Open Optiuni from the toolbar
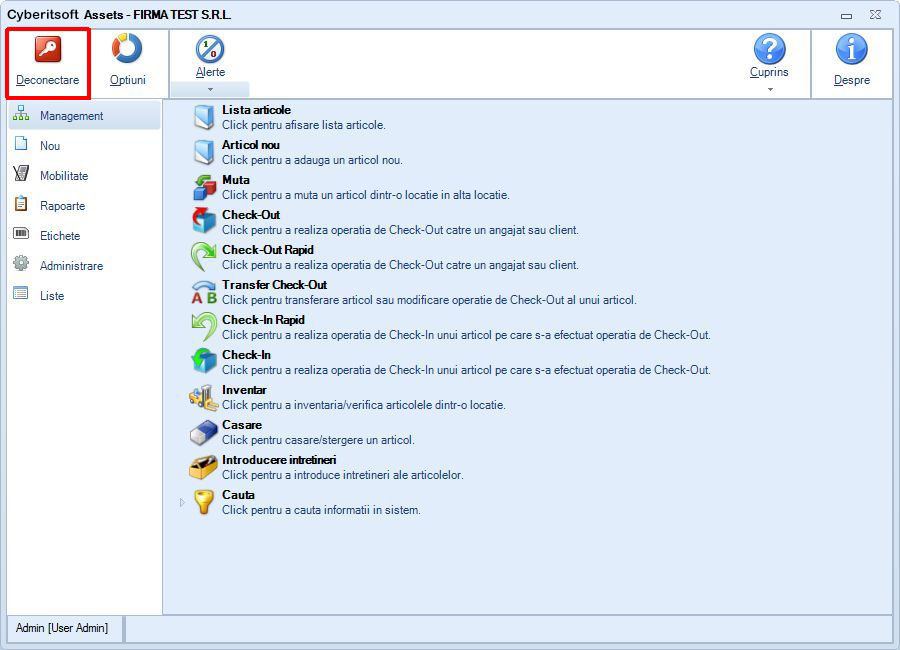This screenshot has height=650, width=900. pos(127,60)
